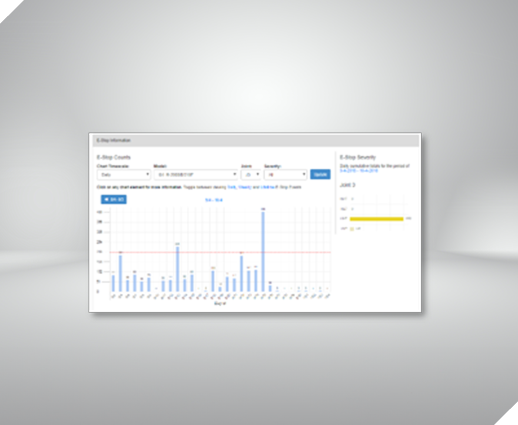Click the Daily E-Stop events link
The height and width of the screenshot is (425, 518).
point(231,187)
